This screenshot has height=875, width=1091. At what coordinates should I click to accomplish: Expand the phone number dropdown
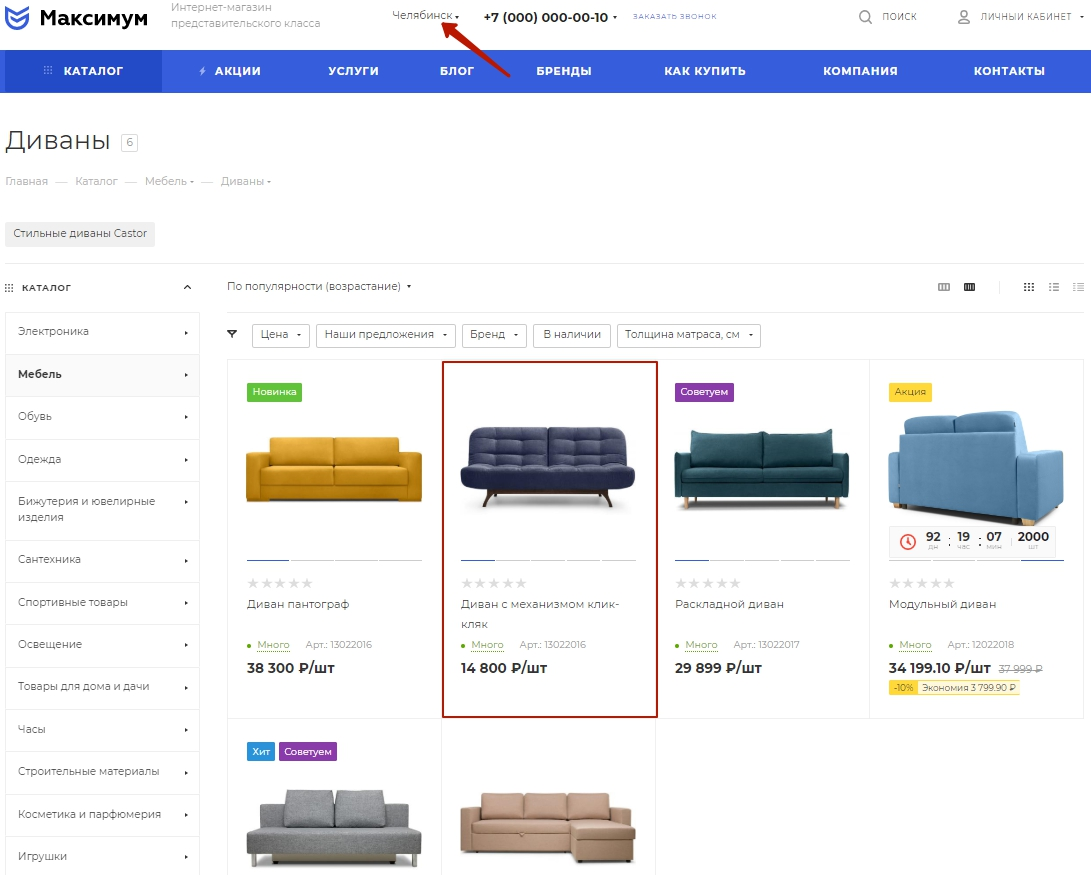pyautogui.click(x=615, y=18)
